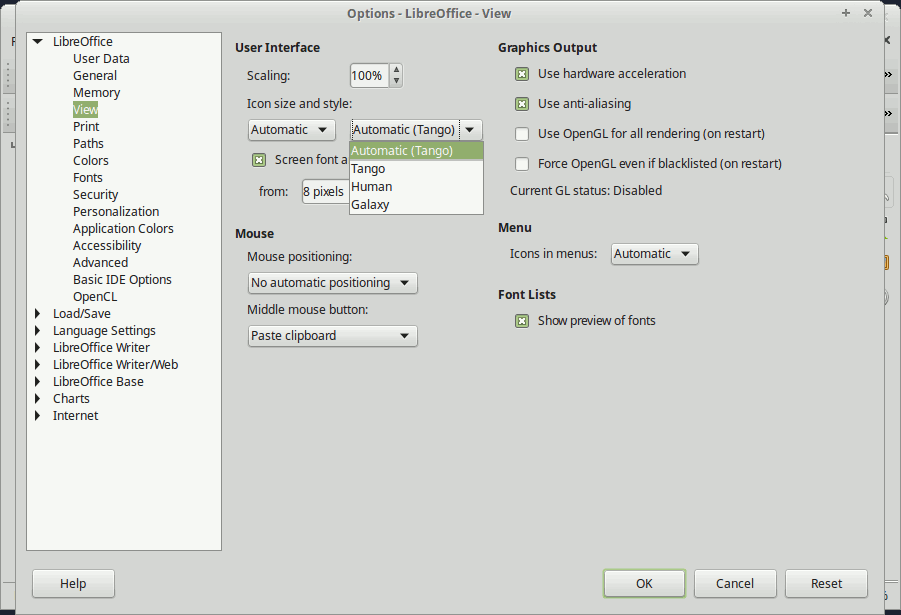Open the Icons in menus dropdown

point(654,253)
